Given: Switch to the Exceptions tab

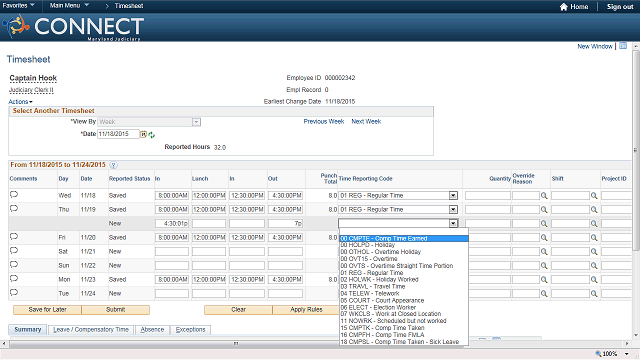Looking at the screenshot, I should click(x=191, y=330).
